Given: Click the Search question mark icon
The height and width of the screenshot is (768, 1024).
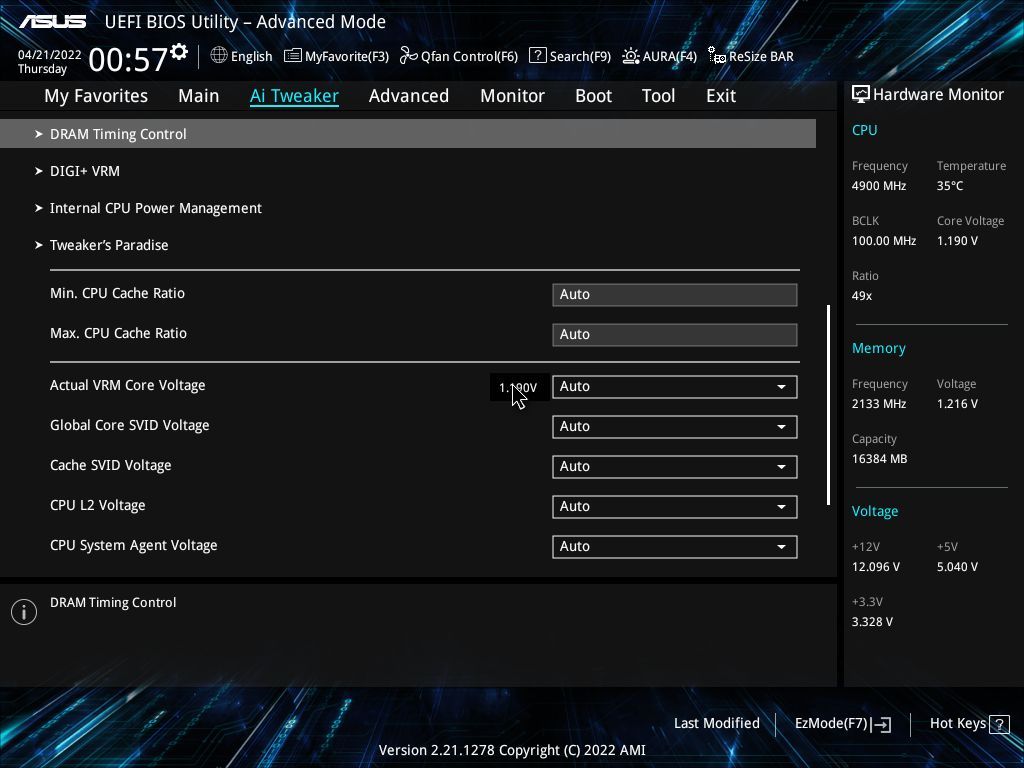Looking at the screenshot, I should tap(537, 56).
